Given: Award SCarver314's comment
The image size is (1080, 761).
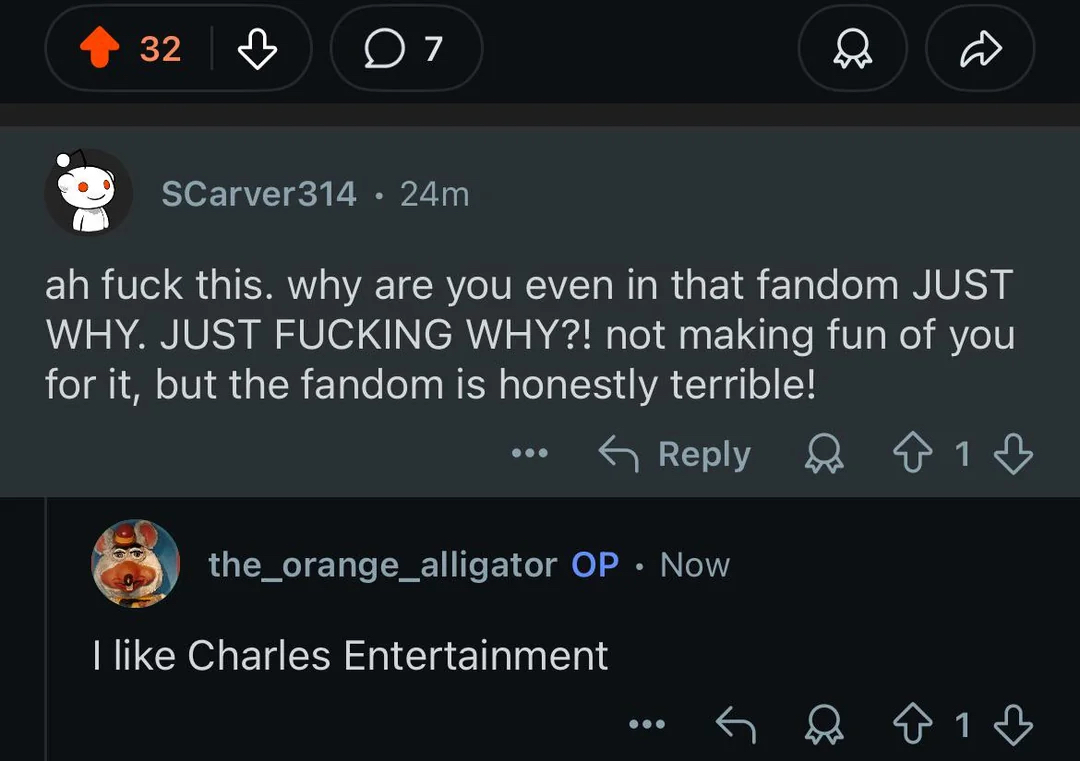Looking at the screenshot, I should pos(823,455).
